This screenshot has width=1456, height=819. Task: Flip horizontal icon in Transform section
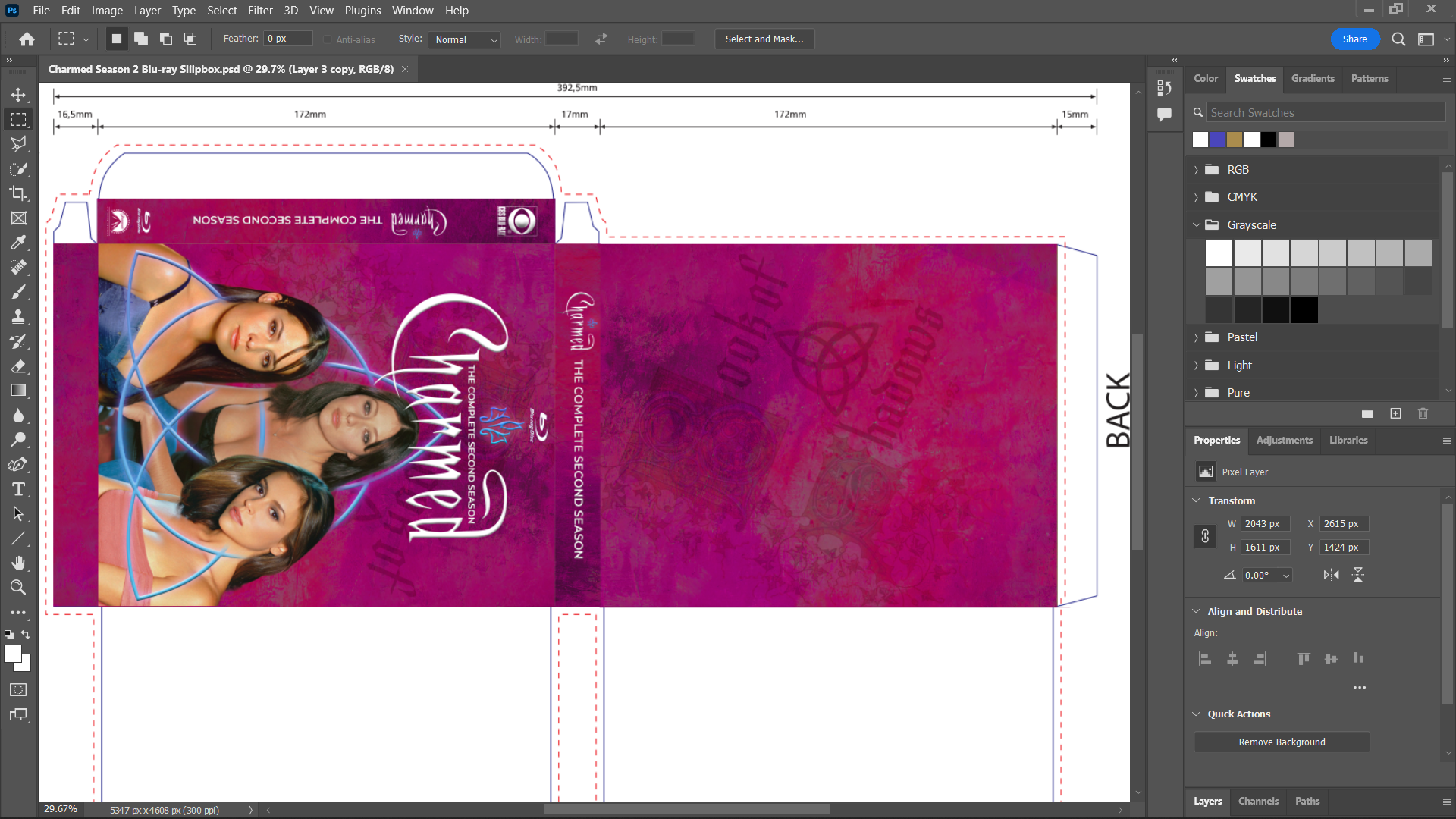coord(1331,575)
